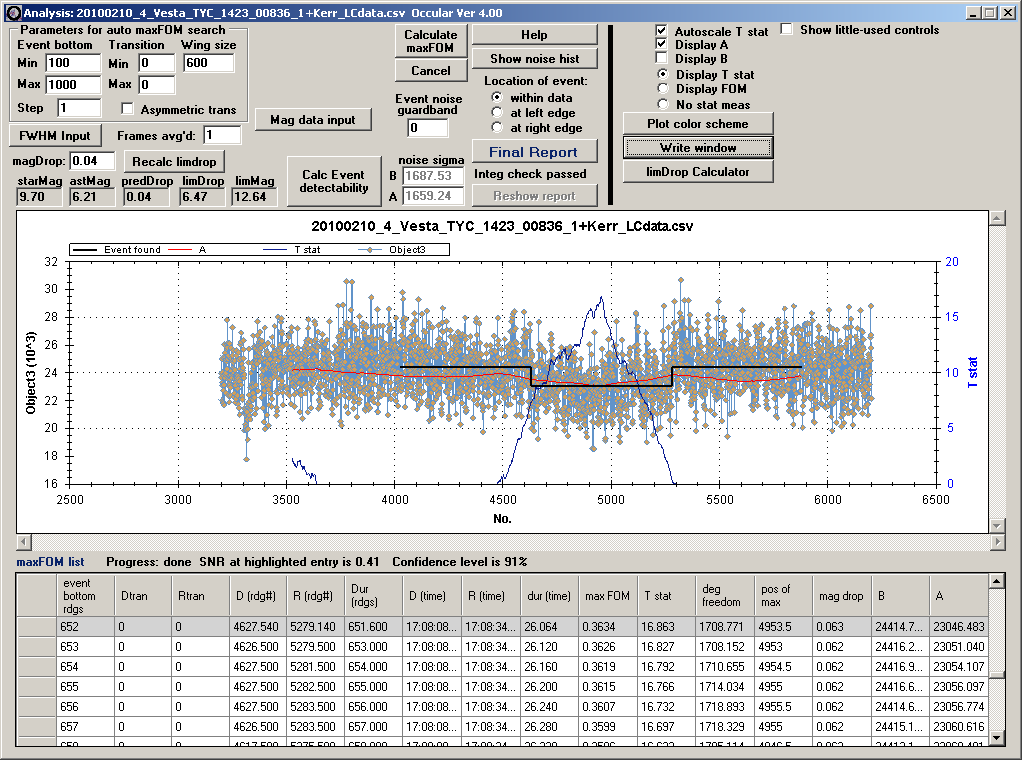Screen dimensions: 1022x760
Task: Click Show noise hist button
Action: pyautogui.click(x=534, y=59)
